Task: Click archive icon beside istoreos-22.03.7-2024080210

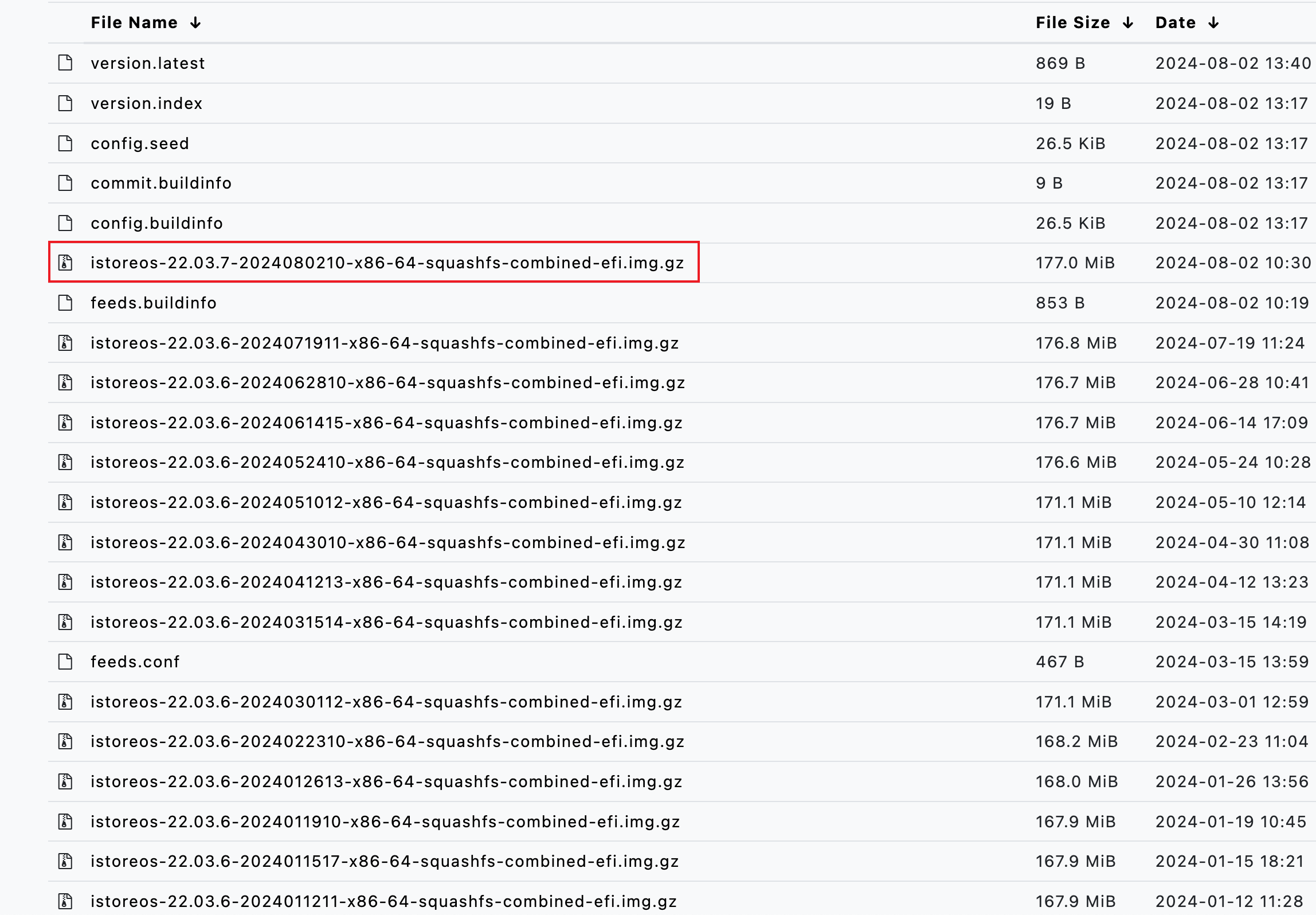Action: [65, 262]
